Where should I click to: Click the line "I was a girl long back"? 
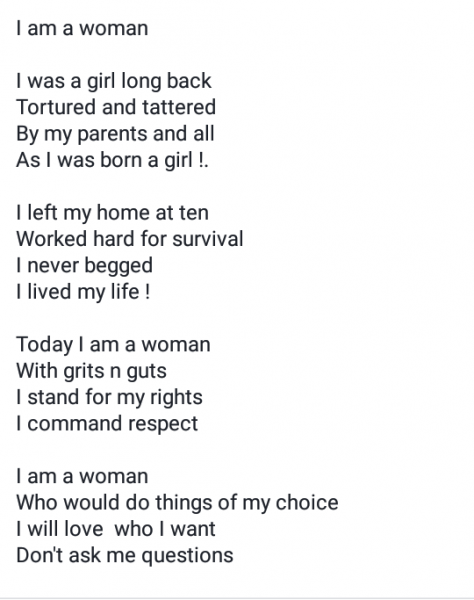[114, 82]
